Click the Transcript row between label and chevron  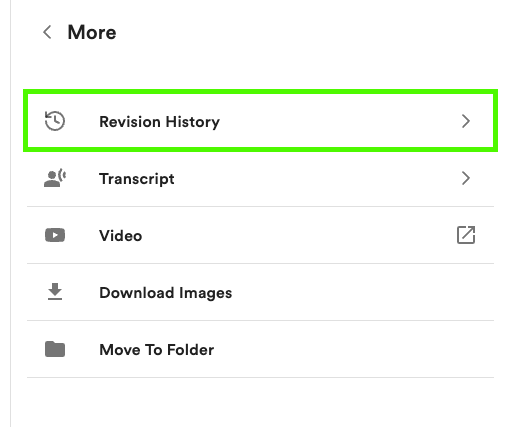point(318,178)
